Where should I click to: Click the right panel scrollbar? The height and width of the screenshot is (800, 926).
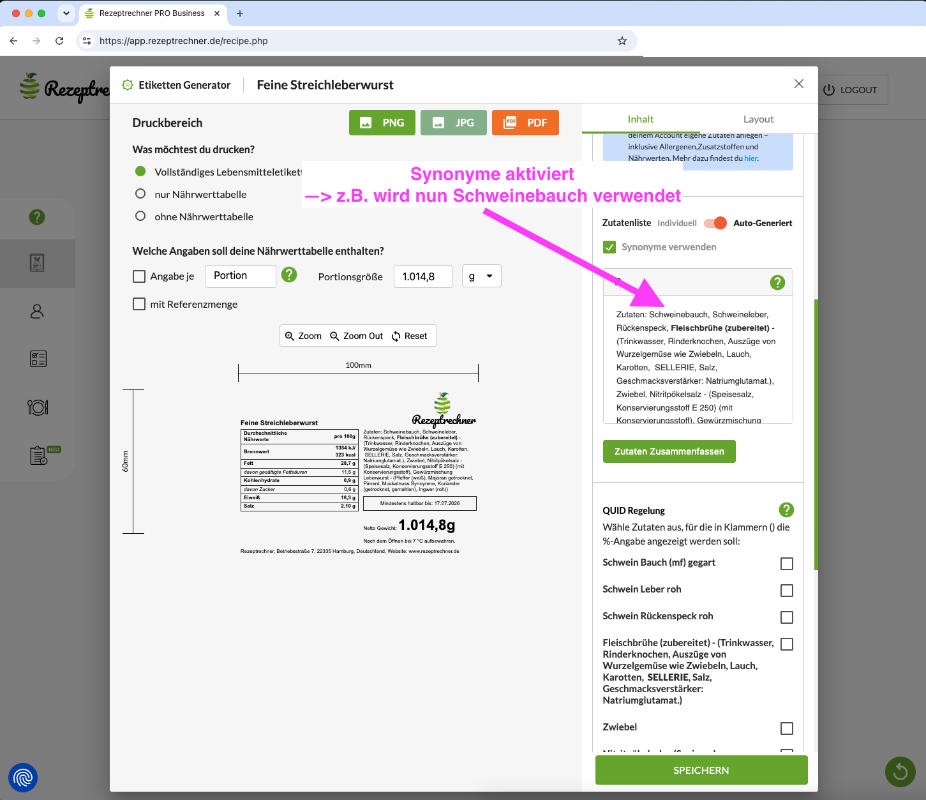click(x=816, y=434)
